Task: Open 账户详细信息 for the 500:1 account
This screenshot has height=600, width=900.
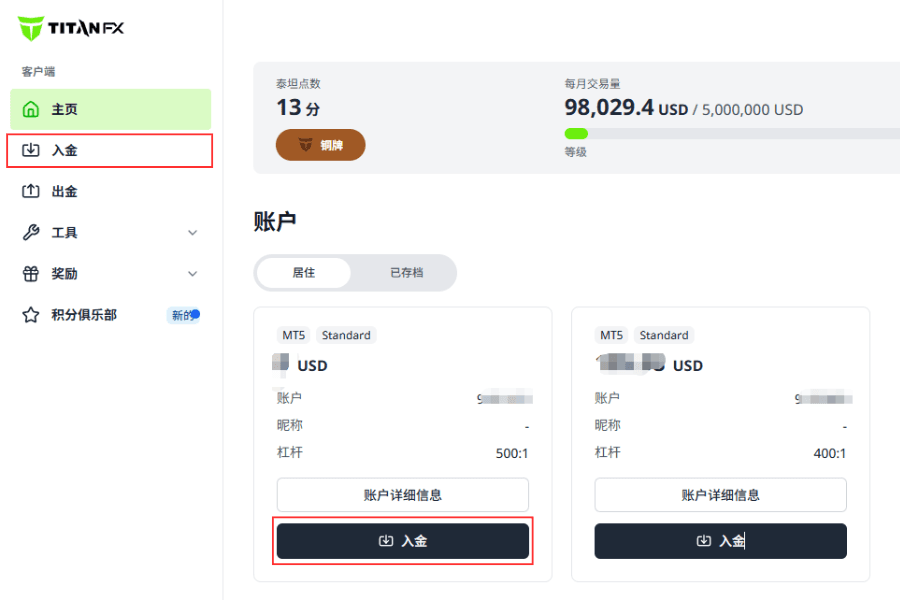Action: click(x=402, y=494)
